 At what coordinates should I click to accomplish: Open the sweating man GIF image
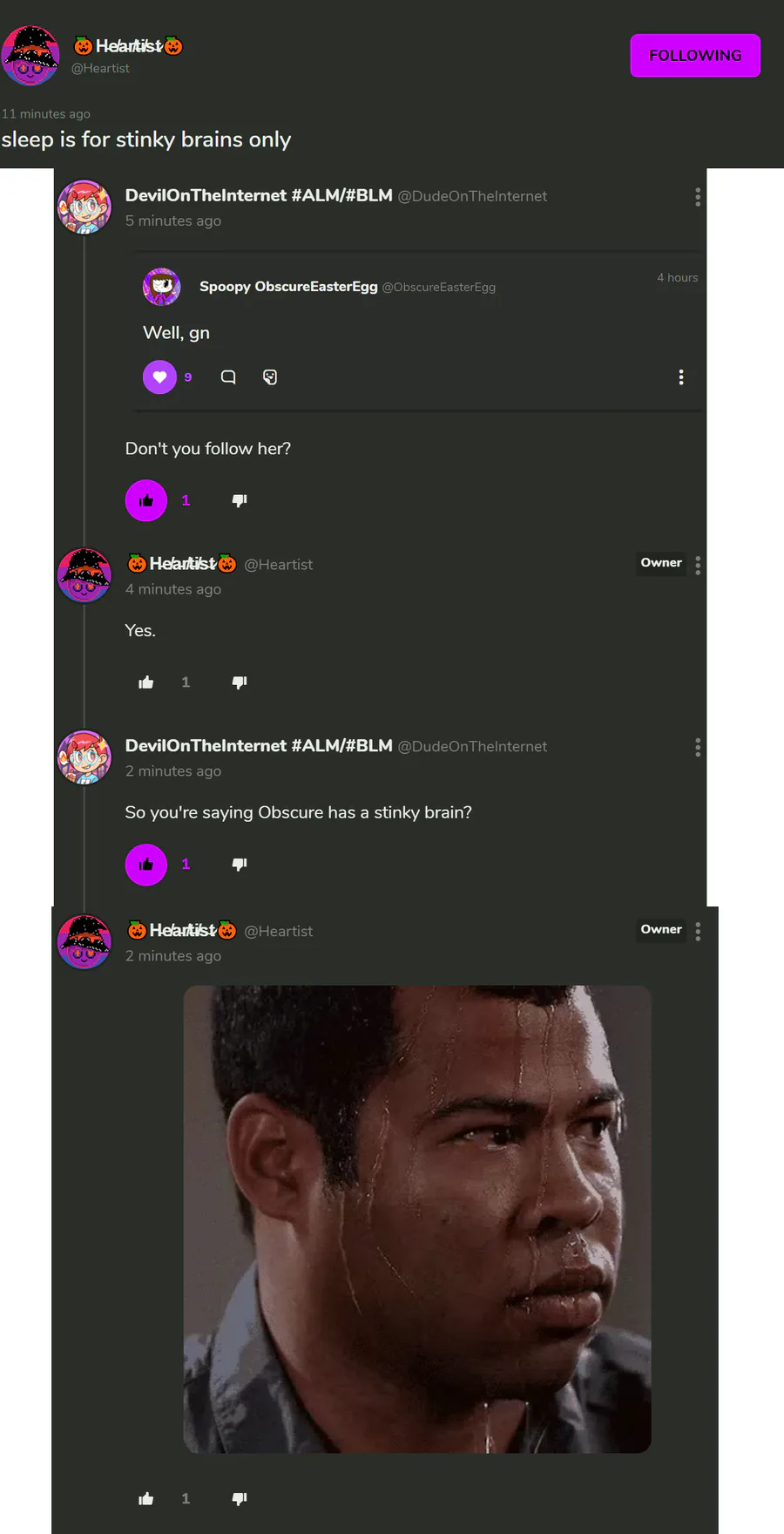tap(417, 1219)
